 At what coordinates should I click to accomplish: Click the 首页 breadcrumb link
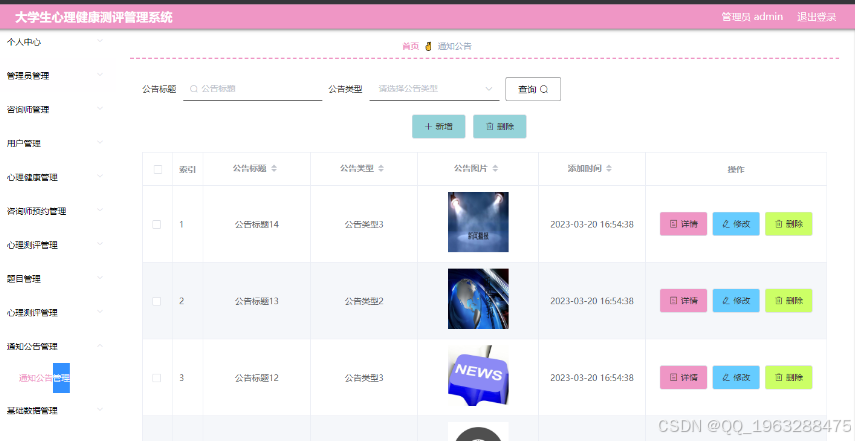[x=410, y=46]
